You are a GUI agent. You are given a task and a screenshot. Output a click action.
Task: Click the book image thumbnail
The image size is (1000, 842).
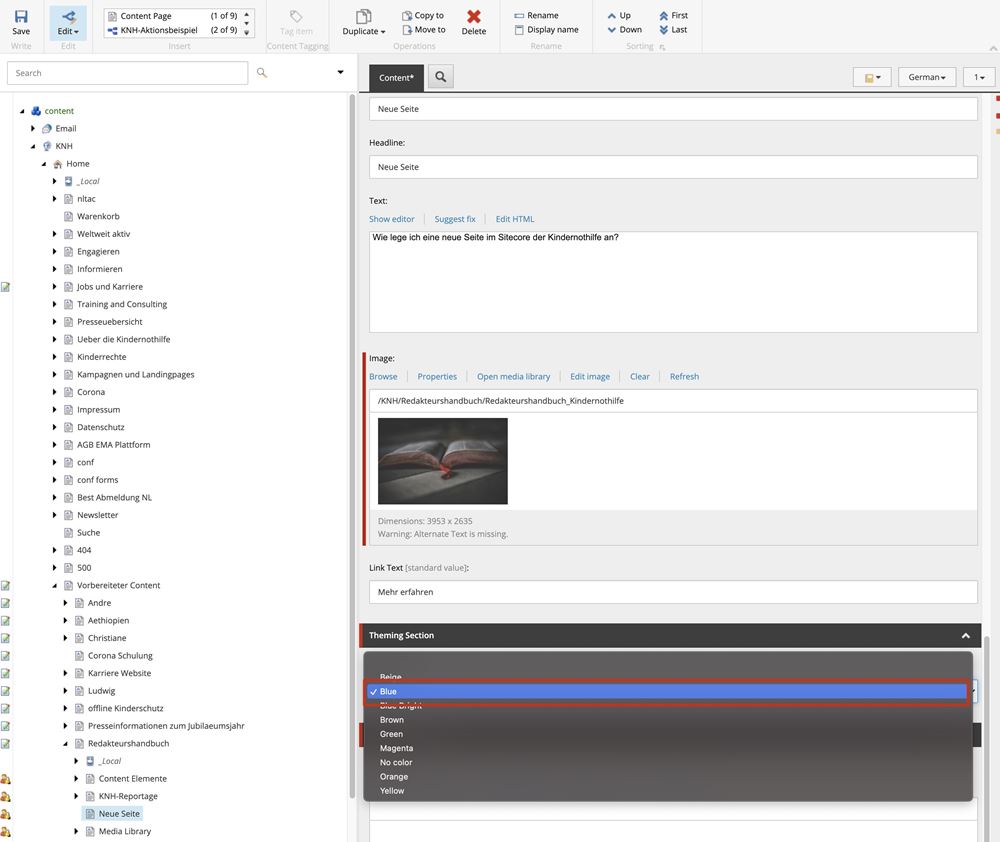[442, 461]
